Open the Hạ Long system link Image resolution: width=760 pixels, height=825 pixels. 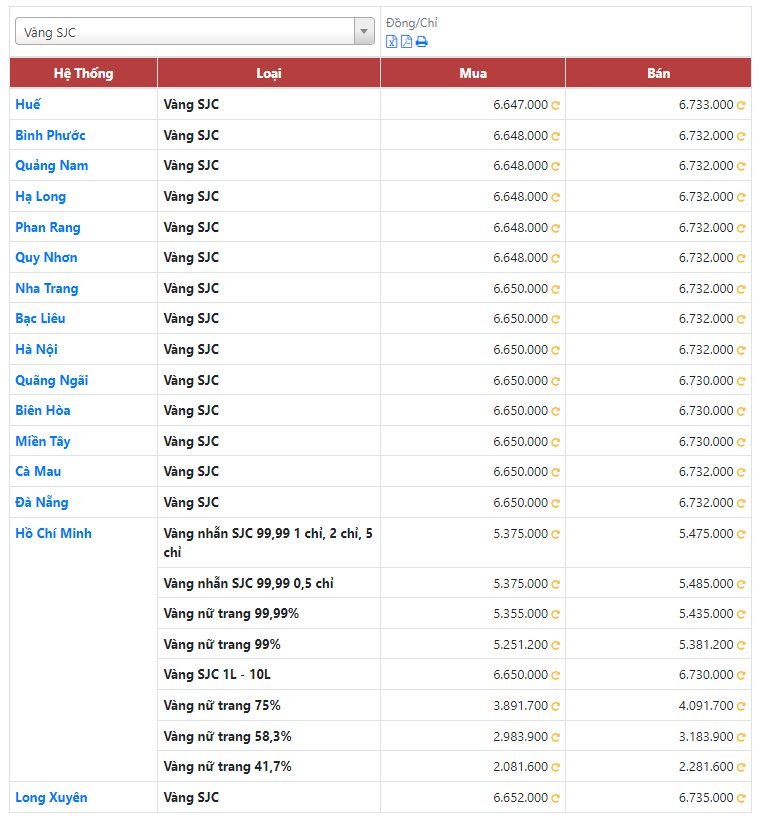41,197
